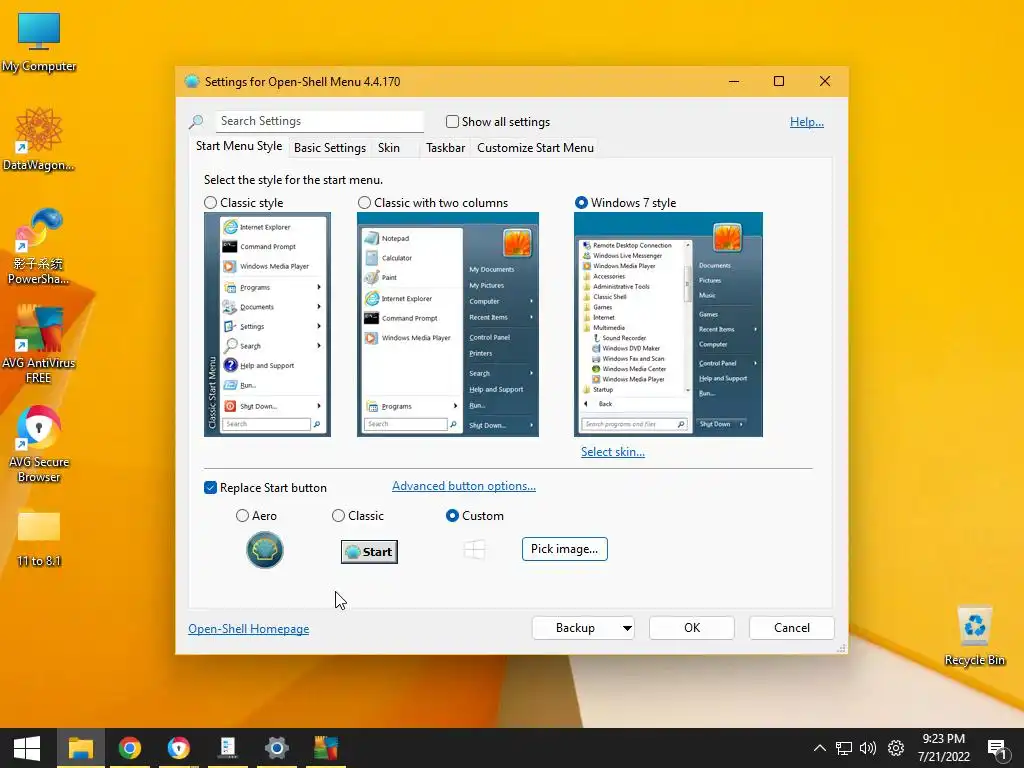Open the gear settings app on taskbar
Screen dimensions: 1024x768
tap(276, 748)
